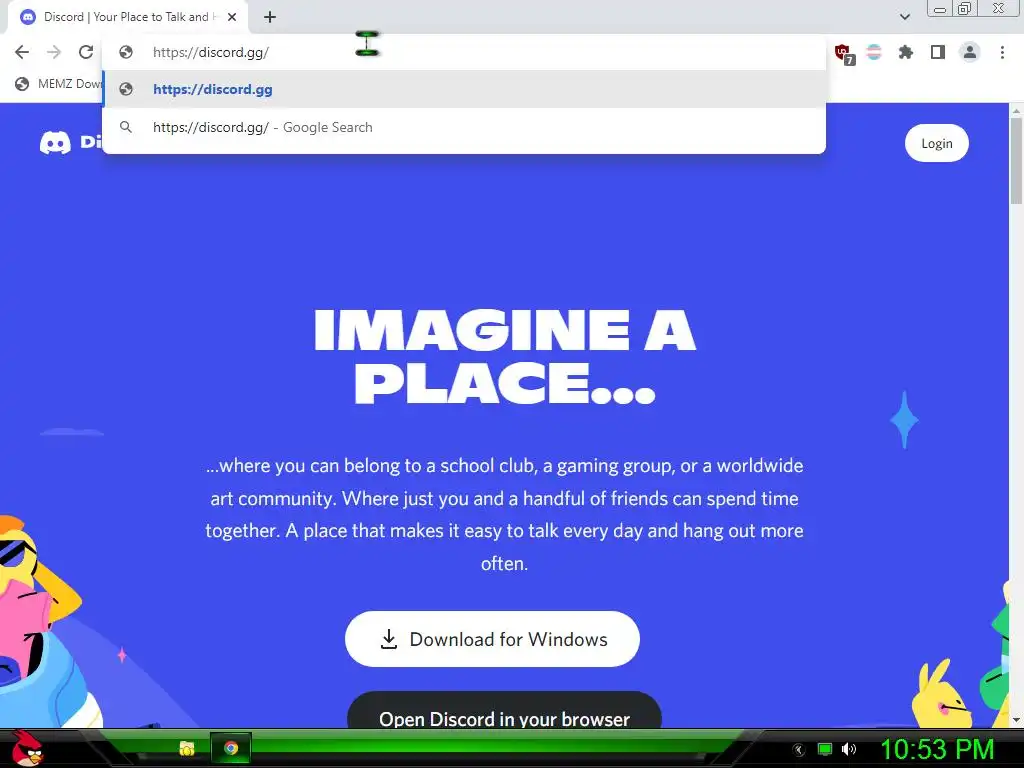Image resolution: width=1024 pixels, height=768 pixels.
Task: Click the address bar URL field
Action: (464, 52)
